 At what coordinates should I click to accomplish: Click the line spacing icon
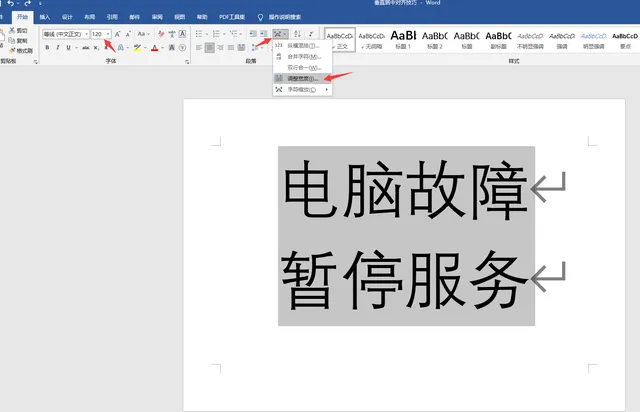pyautogui.click(x=255, y=48)
